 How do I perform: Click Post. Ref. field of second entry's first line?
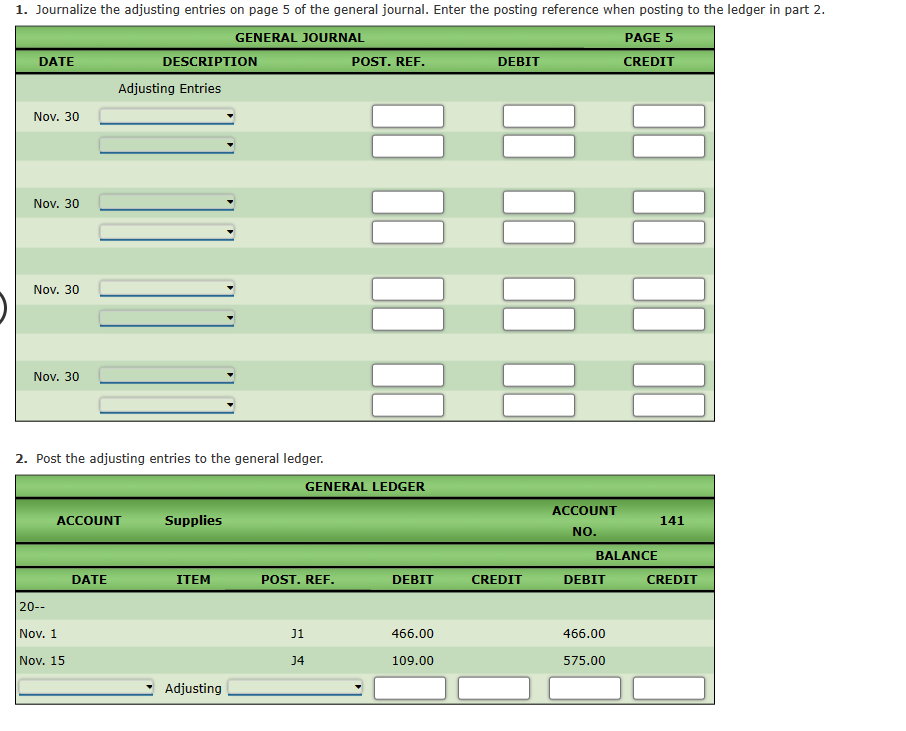coord(408,202)
